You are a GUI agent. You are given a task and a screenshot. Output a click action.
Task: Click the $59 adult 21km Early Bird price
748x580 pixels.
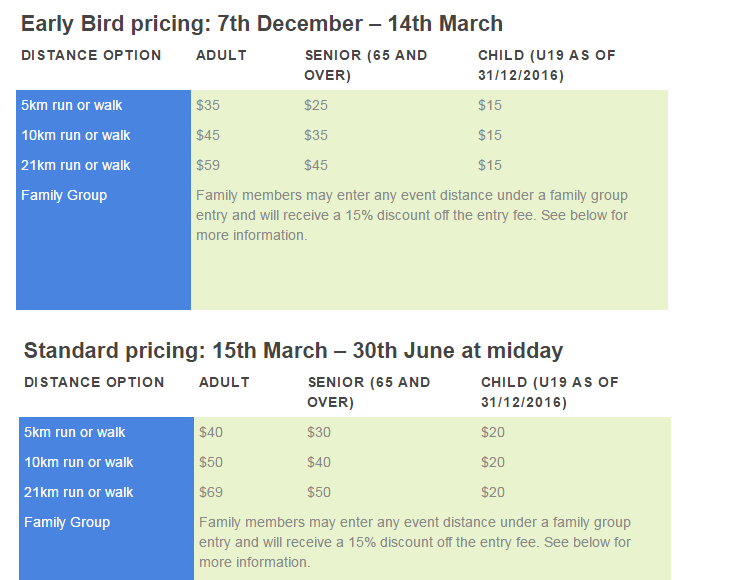pos(208,165)
